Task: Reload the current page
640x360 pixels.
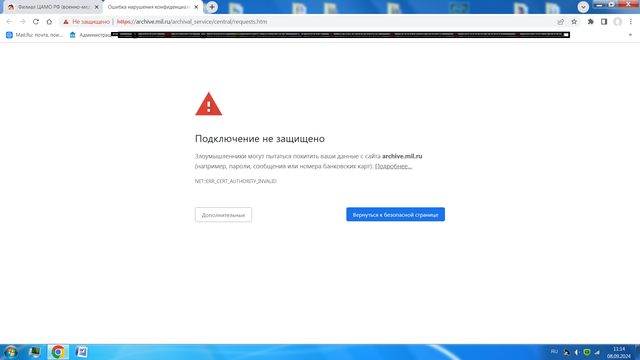Action: coord(36,22)
